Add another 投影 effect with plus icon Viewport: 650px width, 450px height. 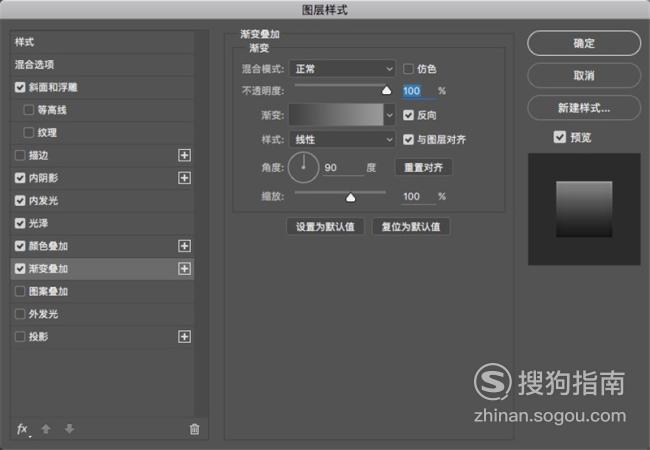click(x=184, y=337)
